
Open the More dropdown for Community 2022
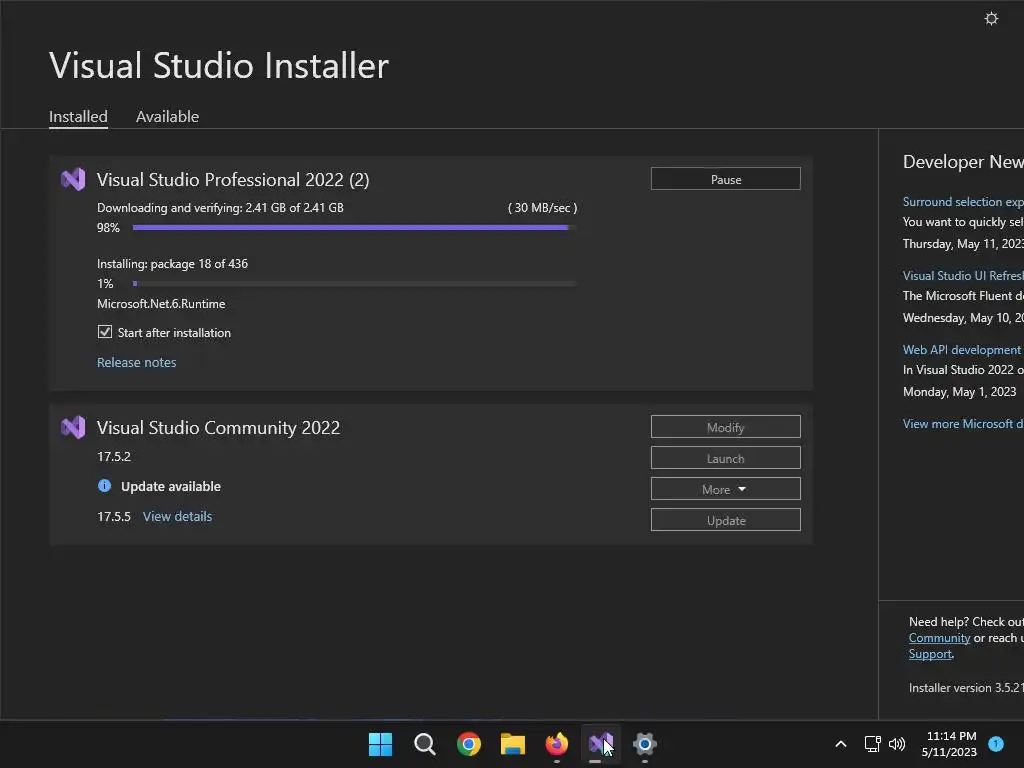click(x=726, y=489)
